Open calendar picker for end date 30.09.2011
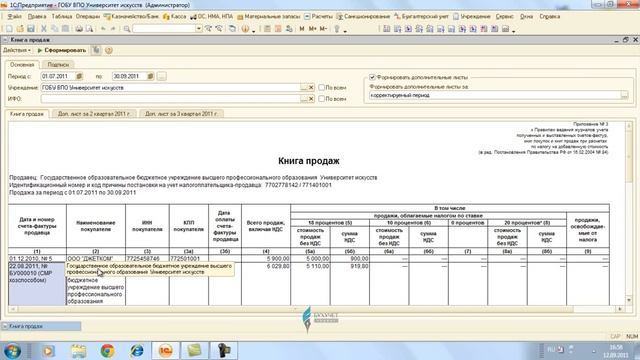The width and height of the screenshot is (640, 360). tap(150, 76)
